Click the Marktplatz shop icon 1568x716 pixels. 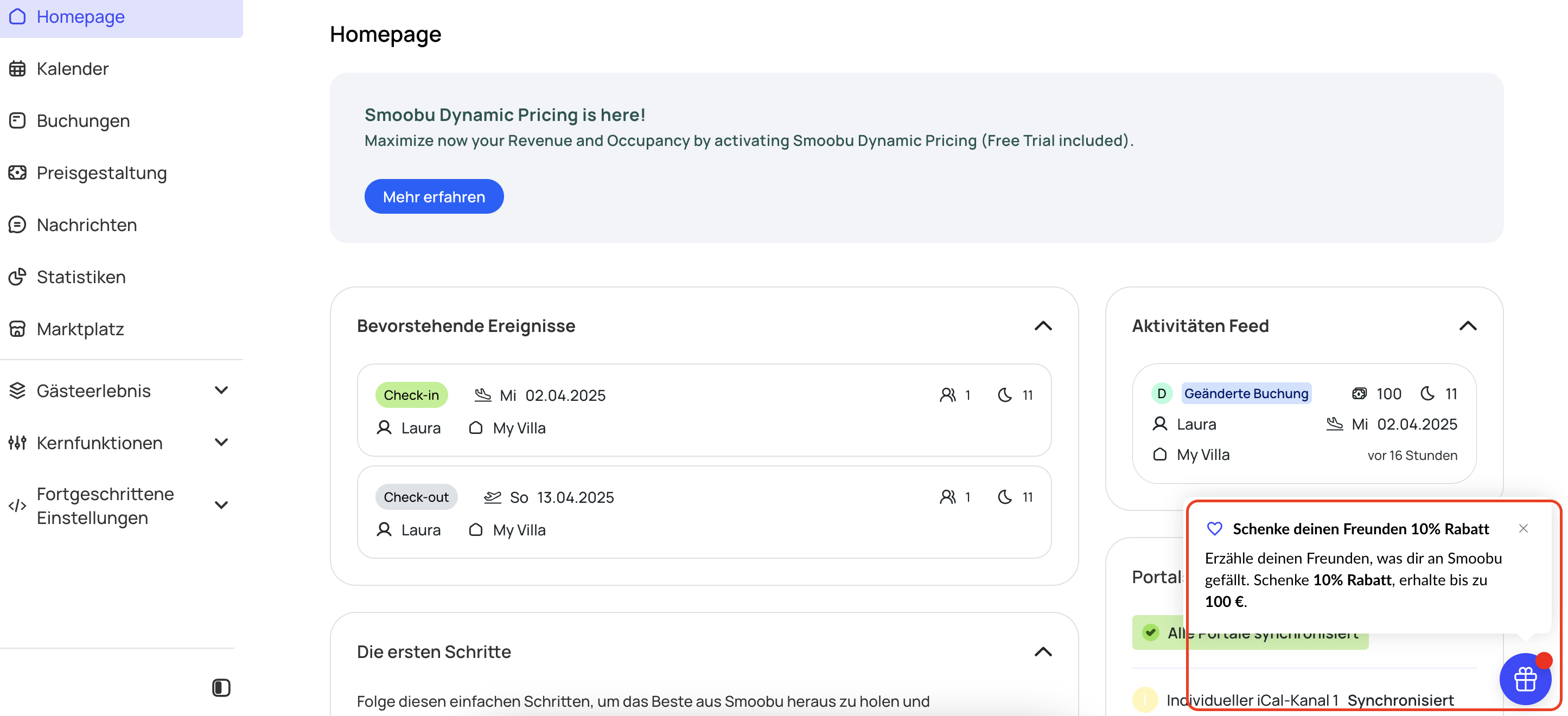[17, 329]
